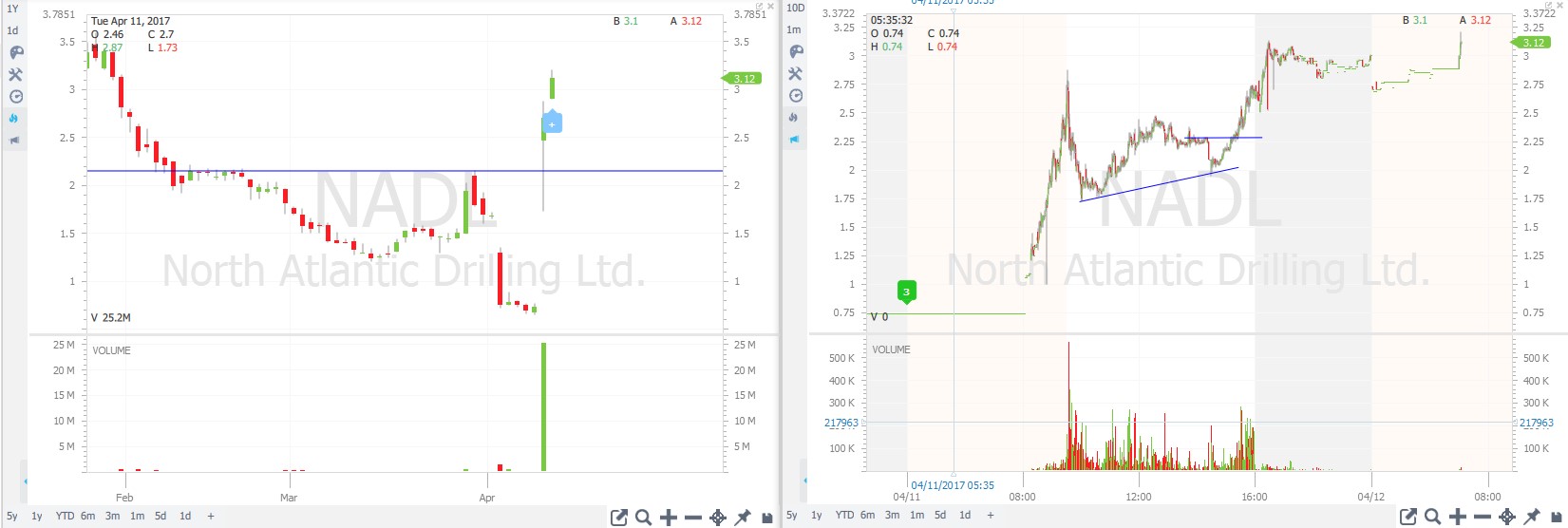Click the horizontal blue line on left chart
Screen dimensions: 1568x528
pyautogui.click(x=404, y=171)
